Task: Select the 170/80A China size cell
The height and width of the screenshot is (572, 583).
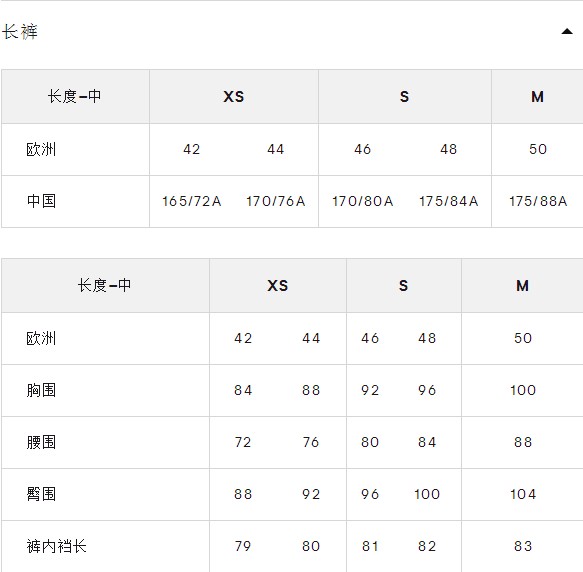Action: tap(363, 201)
